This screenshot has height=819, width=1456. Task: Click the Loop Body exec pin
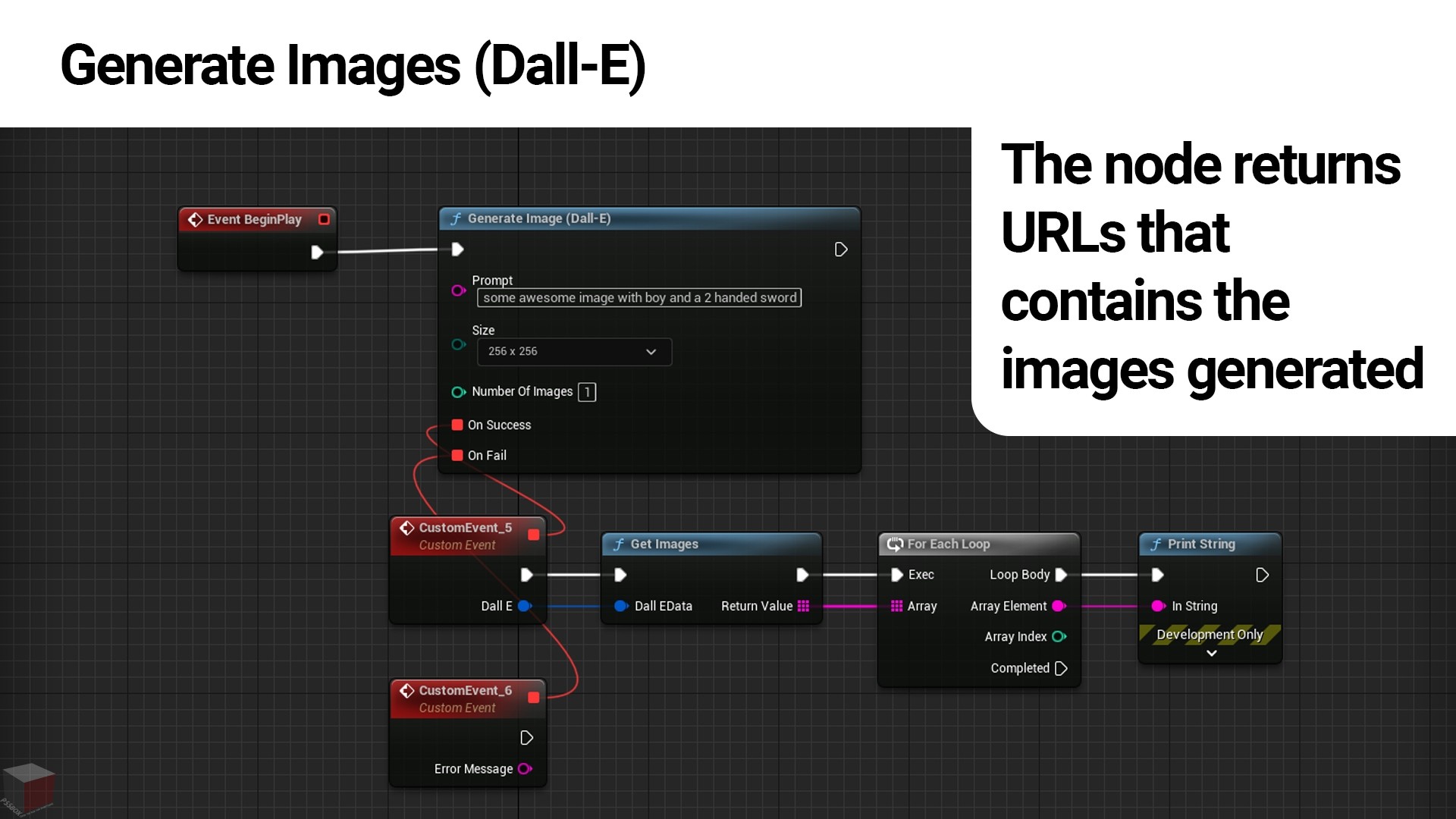pos(1061,575)
